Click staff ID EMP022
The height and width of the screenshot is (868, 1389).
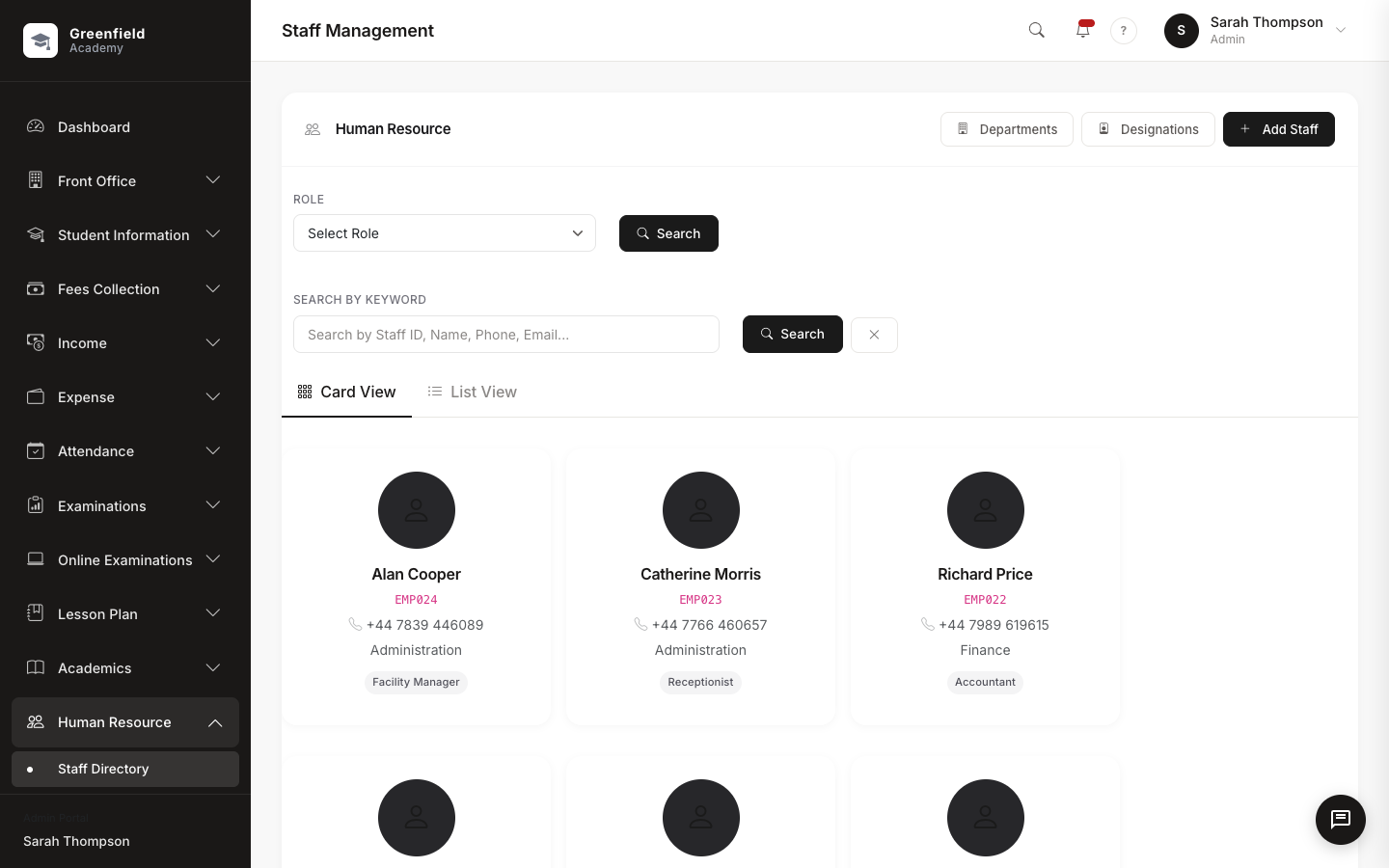tap(986, 599)
